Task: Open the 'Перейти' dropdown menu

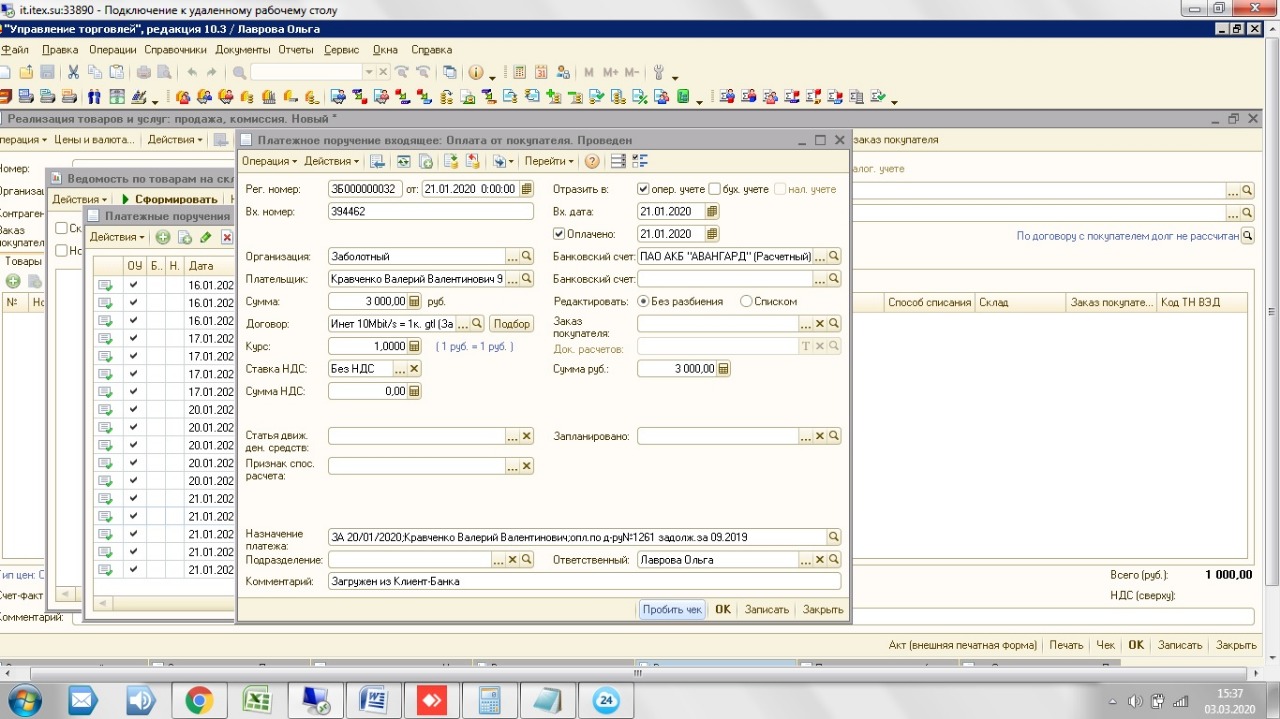Action: (549, 161)
